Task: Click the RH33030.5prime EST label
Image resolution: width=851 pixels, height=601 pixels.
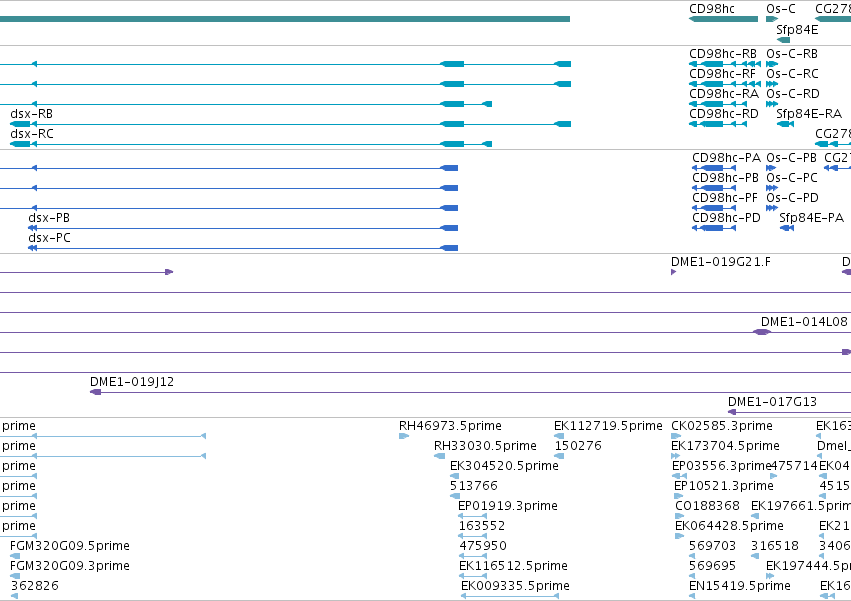Action: [x=485, y=446]
